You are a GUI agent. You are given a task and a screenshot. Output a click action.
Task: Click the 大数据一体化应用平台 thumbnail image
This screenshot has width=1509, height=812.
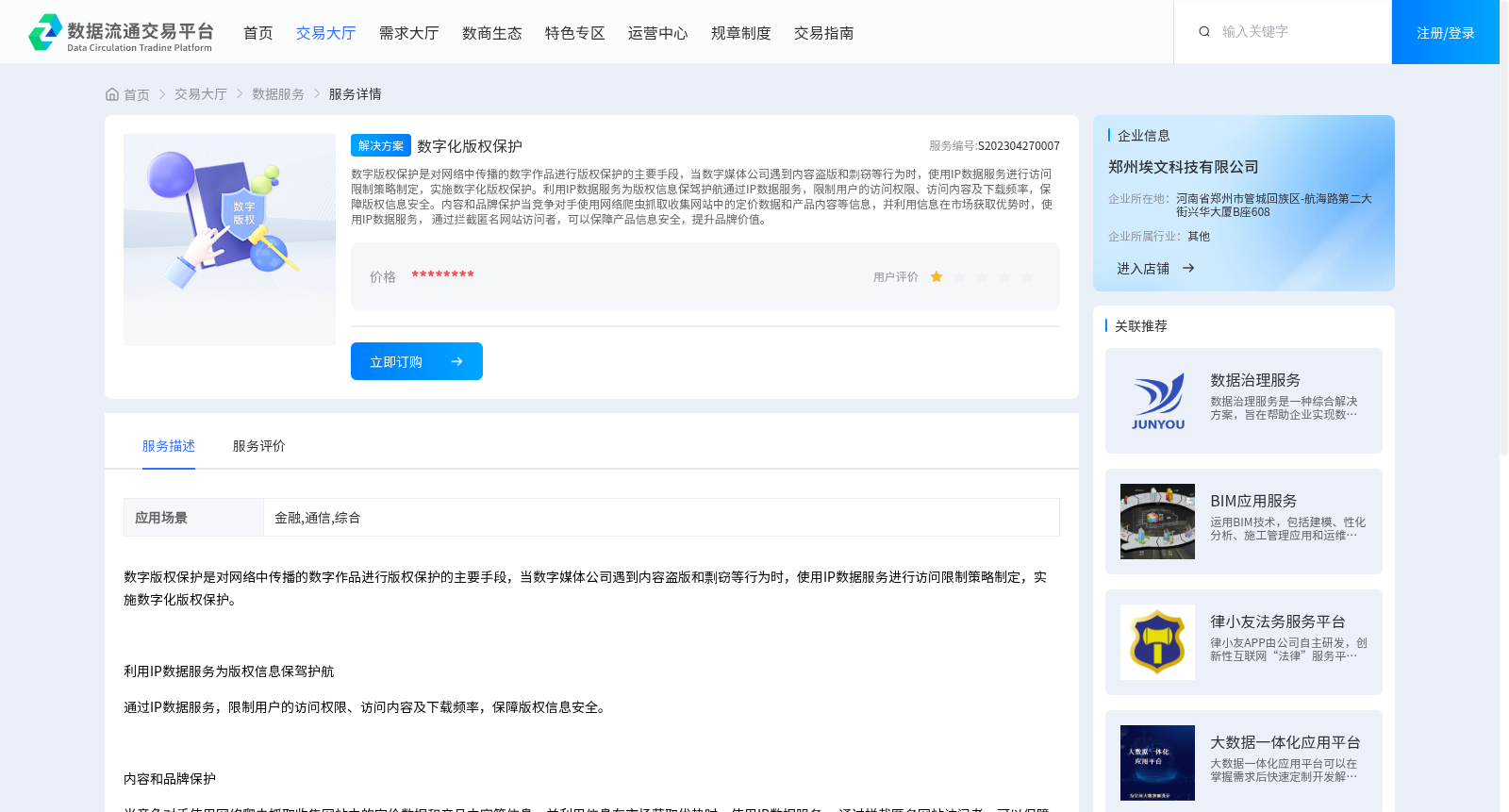pos(1157,763)
